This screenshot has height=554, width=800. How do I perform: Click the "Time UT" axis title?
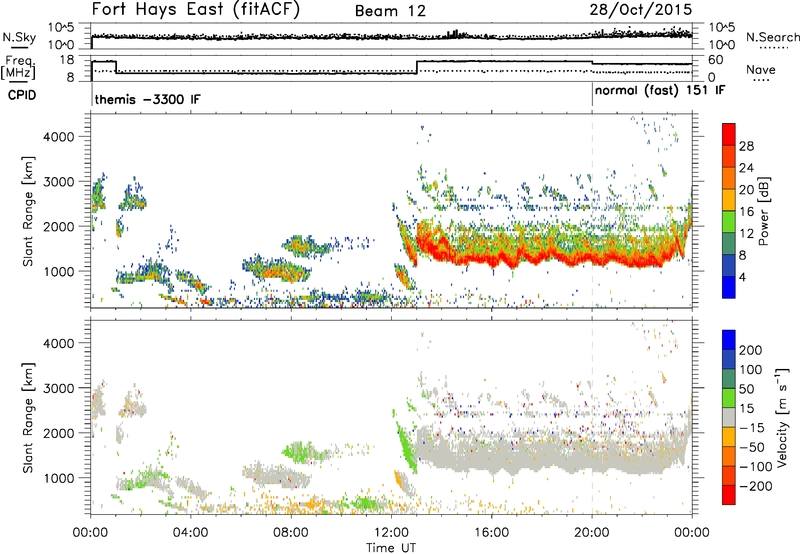pos(391,548)
